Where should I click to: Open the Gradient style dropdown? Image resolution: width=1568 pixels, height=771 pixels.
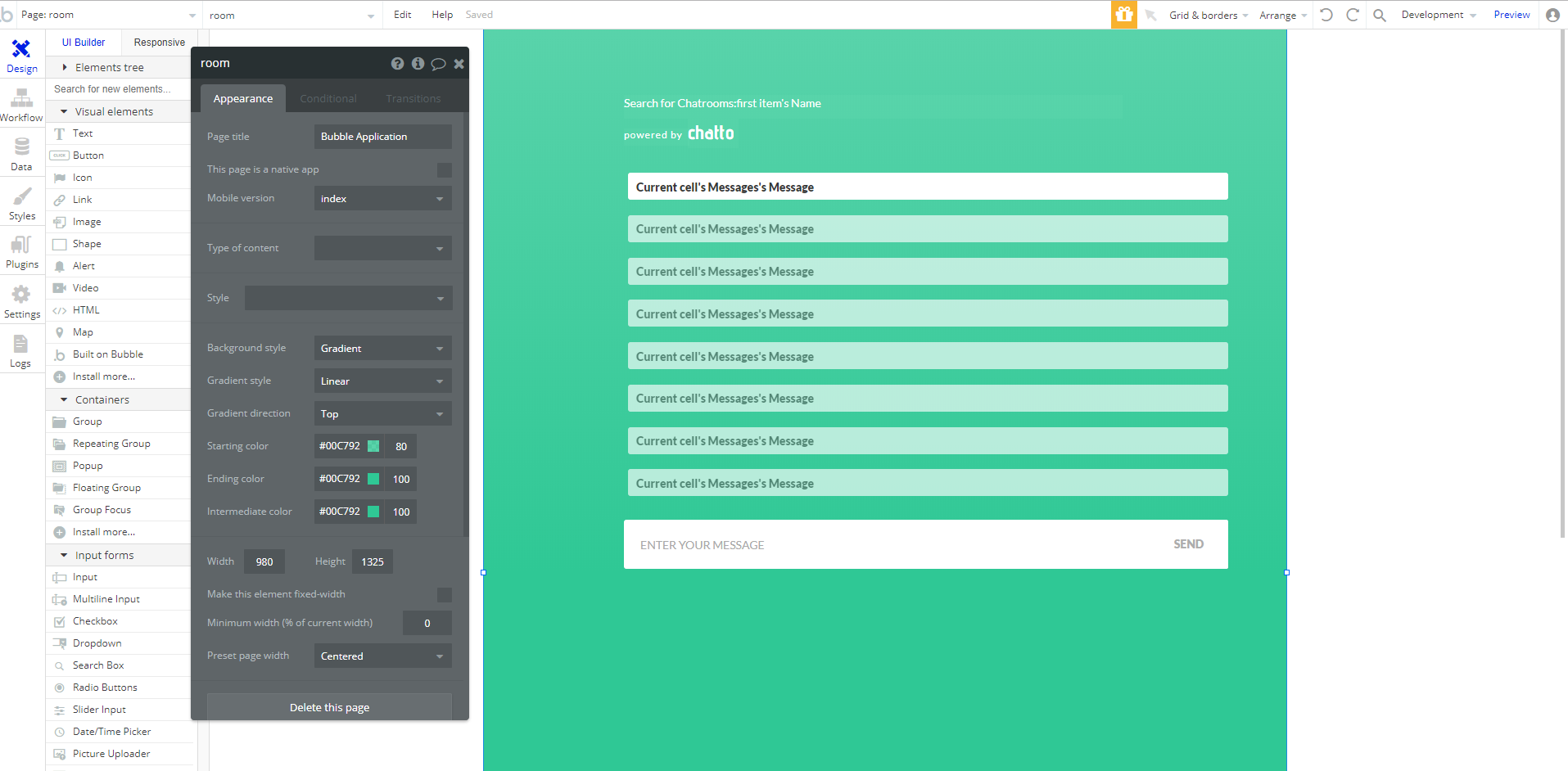[383, 381]
